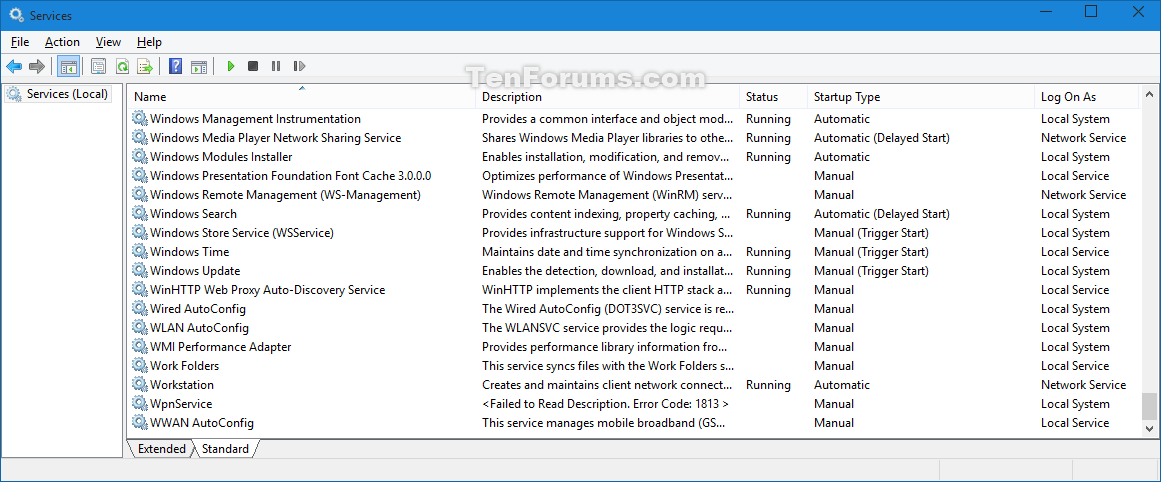Click the WWAN AutoConfig description text
1161x482 pixels.
point(604,423)
